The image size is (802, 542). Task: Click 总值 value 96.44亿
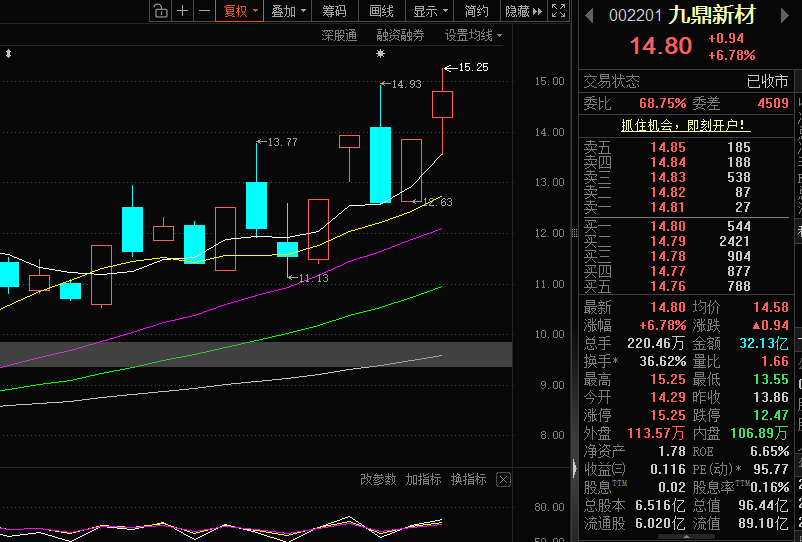764,506
